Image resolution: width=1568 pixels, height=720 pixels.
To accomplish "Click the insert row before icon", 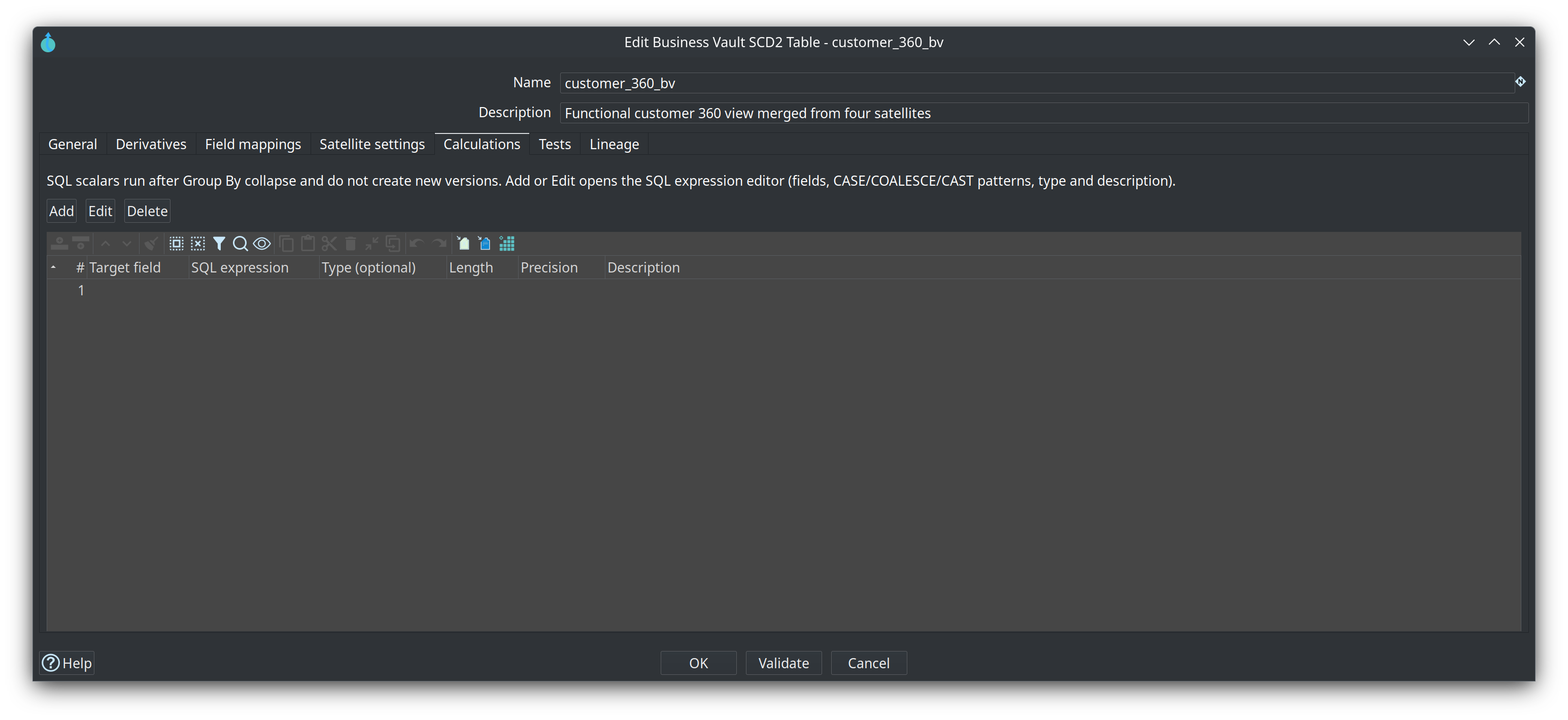I will click(59, 244).
